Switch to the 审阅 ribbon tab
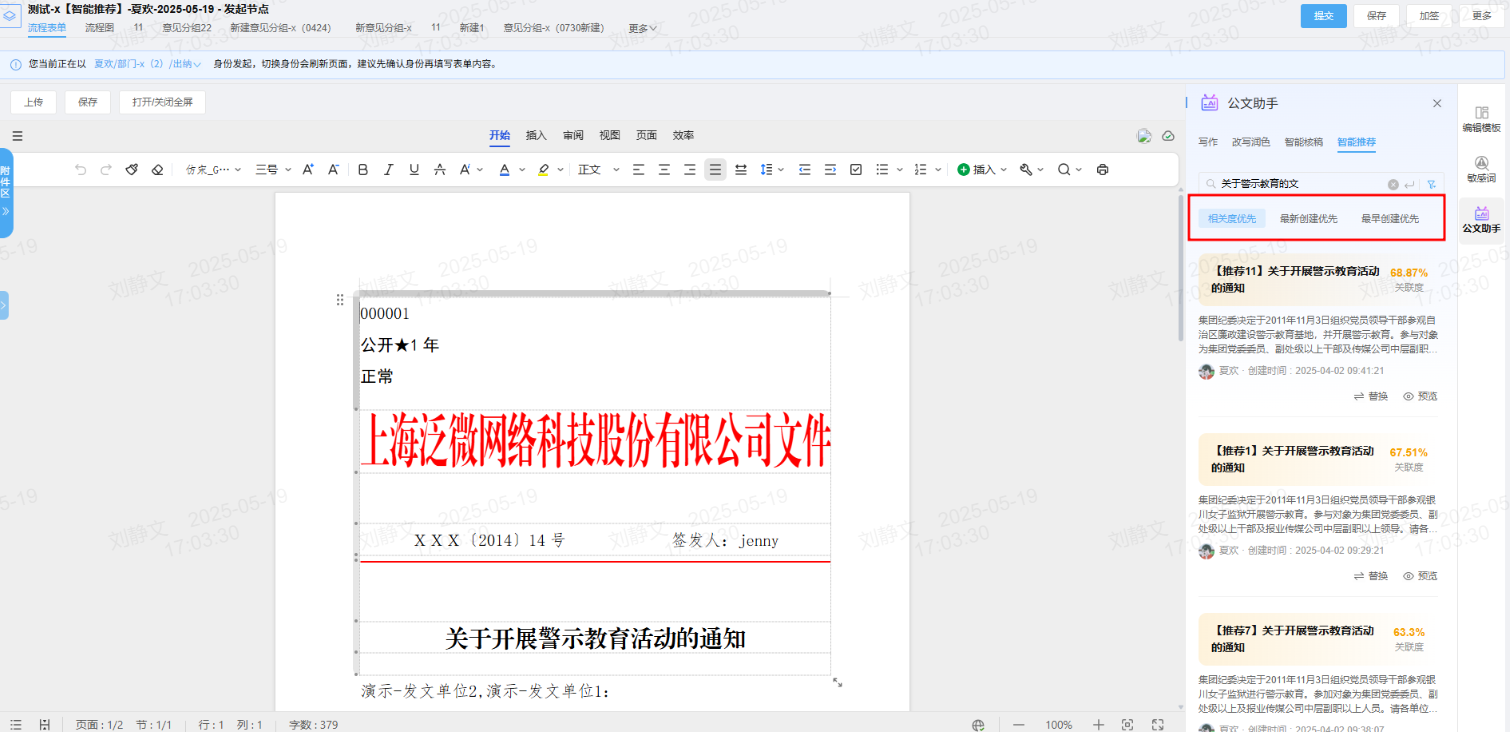This screenshot has width=1510, height=732. (573, 135)
